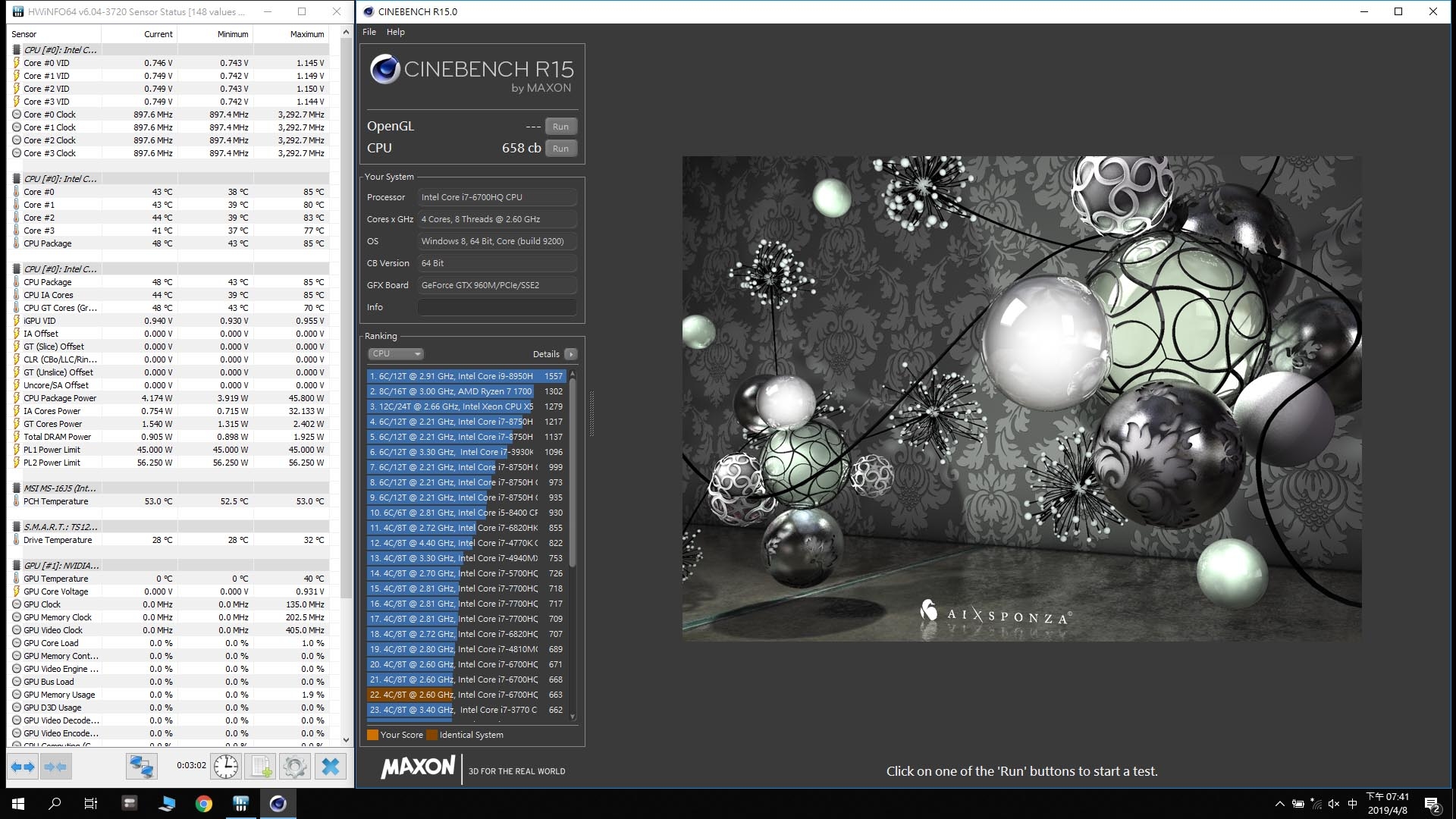Click the HWiNFO collapse columns arrows icon

55,767
